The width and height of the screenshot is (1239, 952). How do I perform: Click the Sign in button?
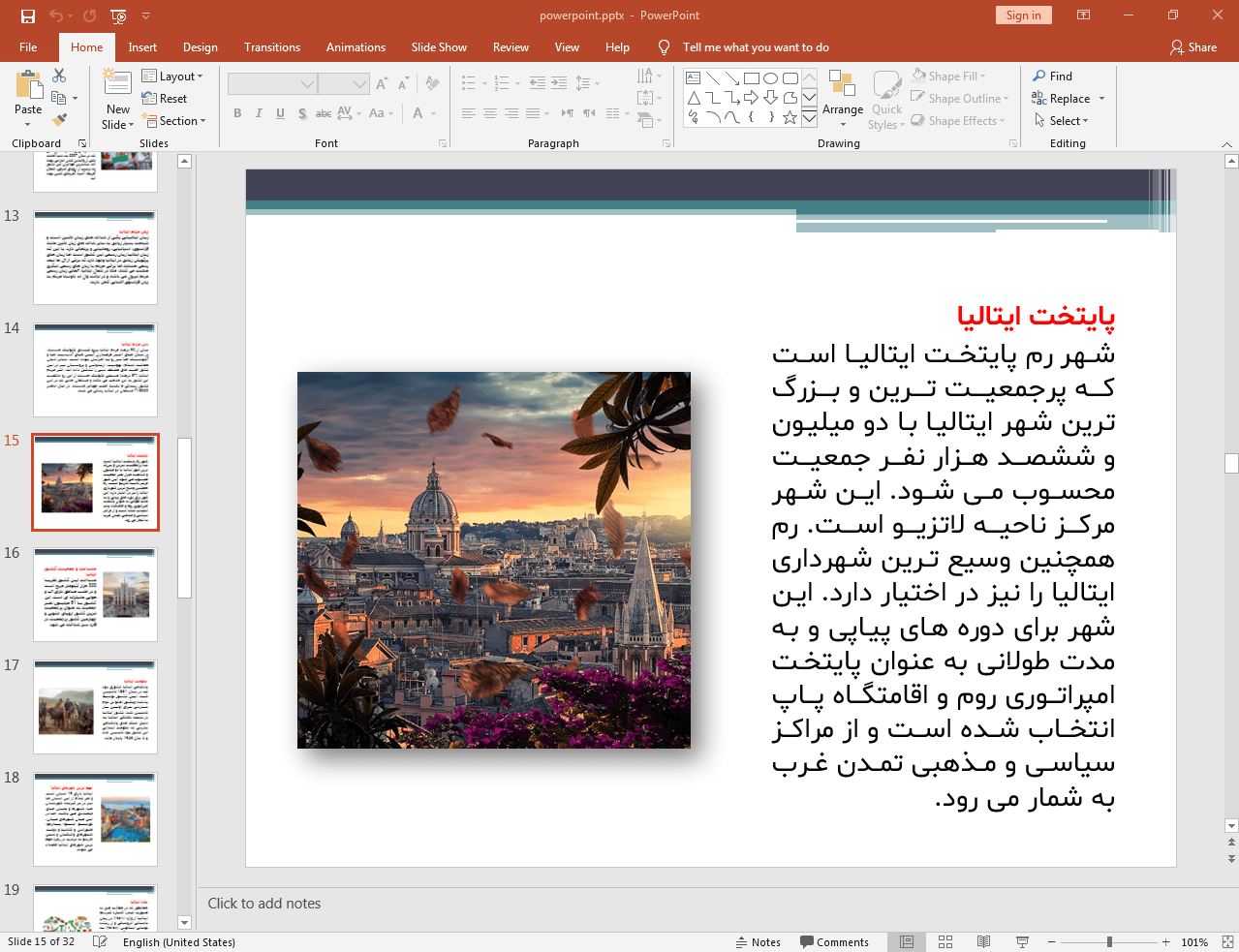pos(1023,15)
